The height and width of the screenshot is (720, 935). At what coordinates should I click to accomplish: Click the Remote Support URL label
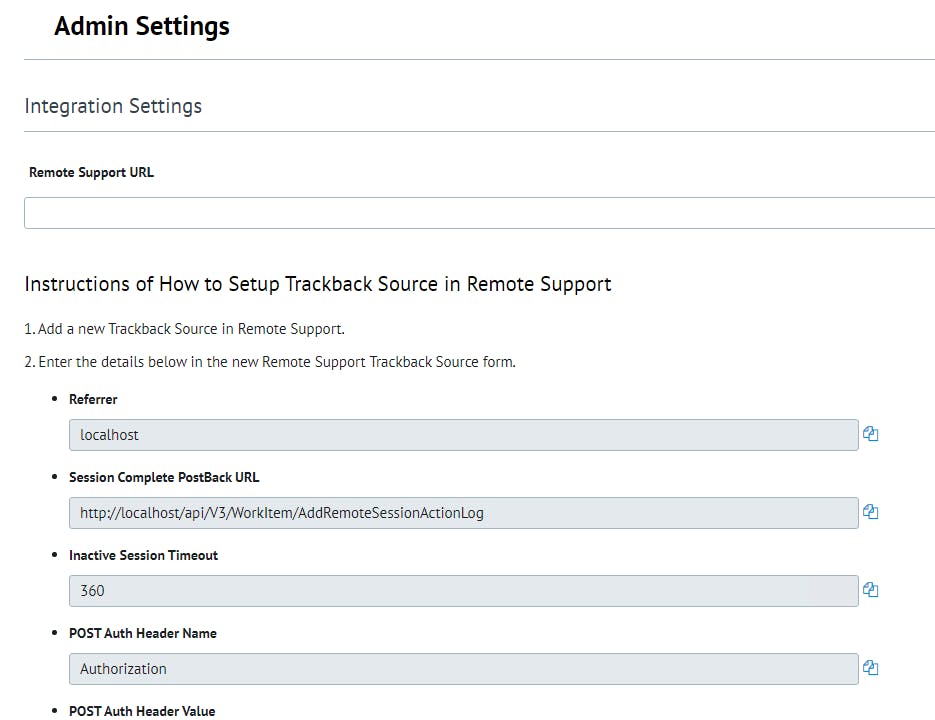pyautogui.click(x=92, y=172)
